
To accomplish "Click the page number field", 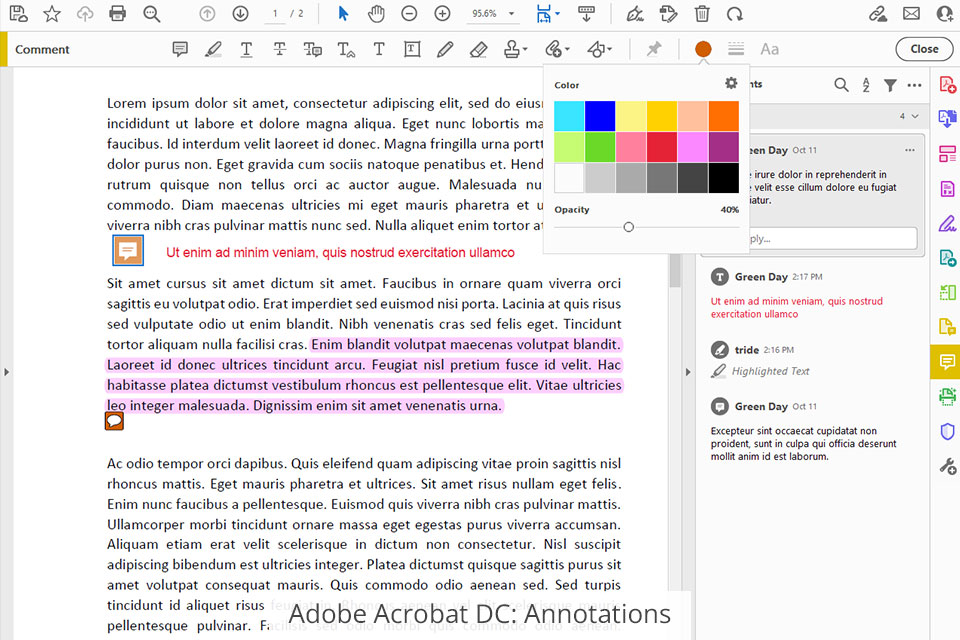I will click(275, 13).
